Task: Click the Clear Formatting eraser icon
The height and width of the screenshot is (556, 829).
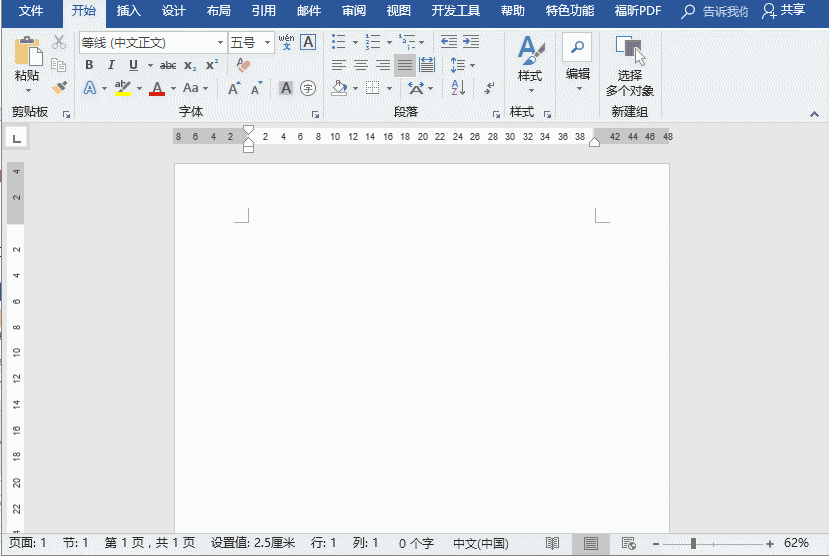Action: tap(243, 65)
